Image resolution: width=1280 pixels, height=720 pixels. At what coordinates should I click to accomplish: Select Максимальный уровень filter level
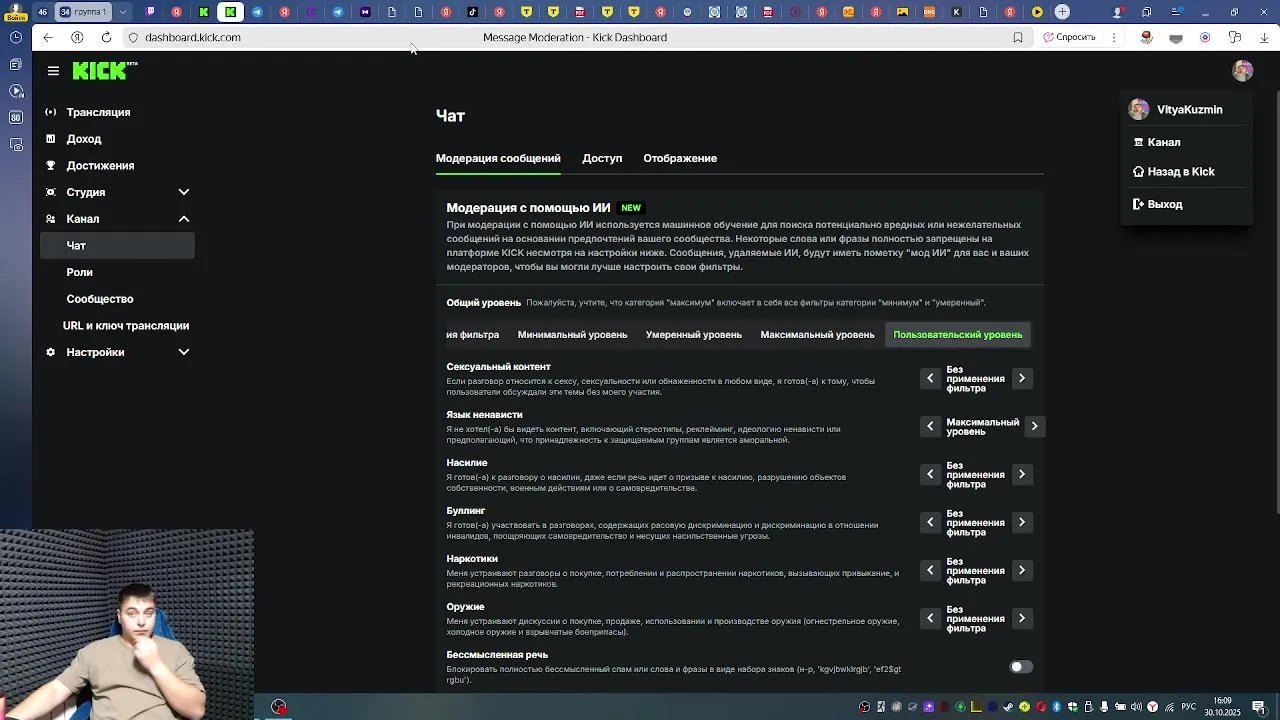[817, 335]
